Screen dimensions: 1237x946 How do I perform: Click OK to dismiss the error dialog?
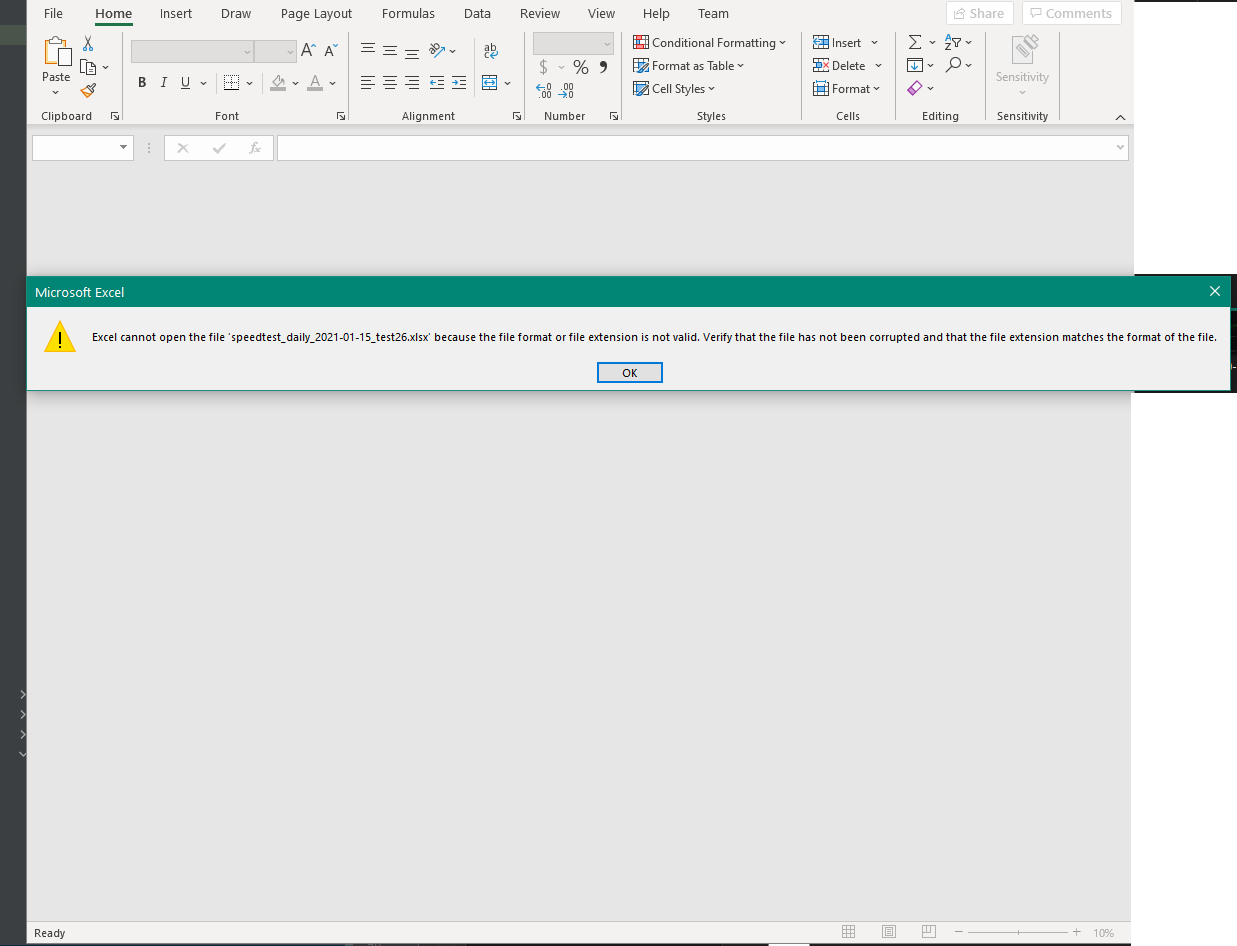point(629,371)
